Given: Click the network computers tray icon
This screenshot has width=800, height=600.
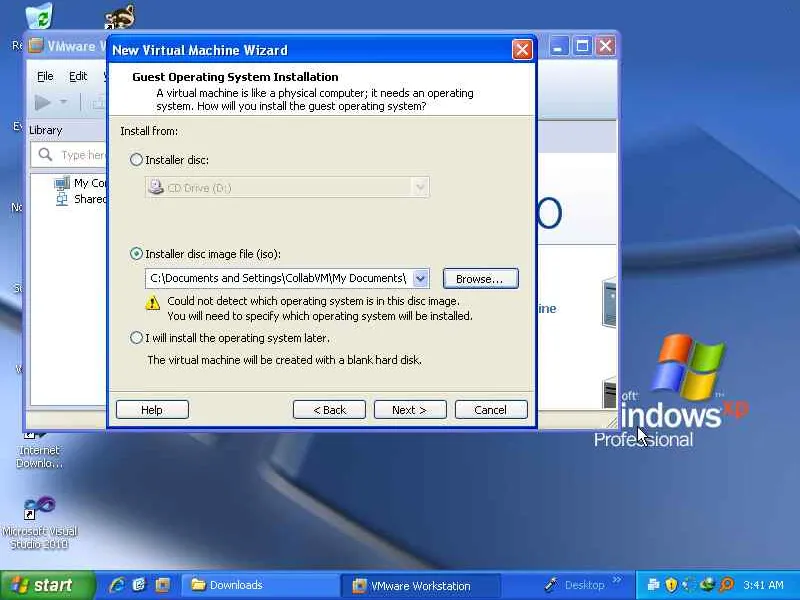Looking at the screenshot, I should (653, 585).
